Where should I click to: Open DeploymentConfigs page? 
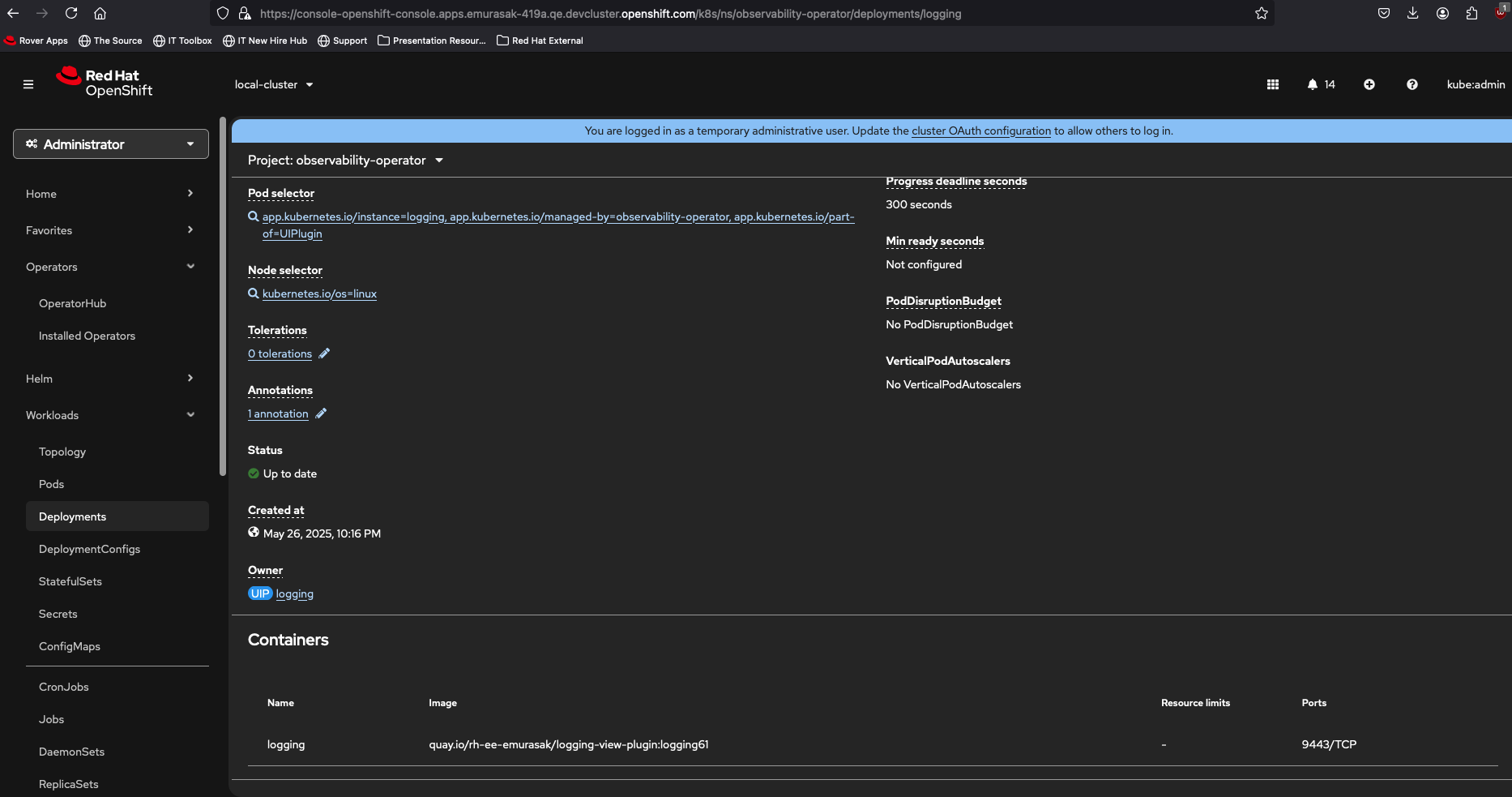pos(90,549)
